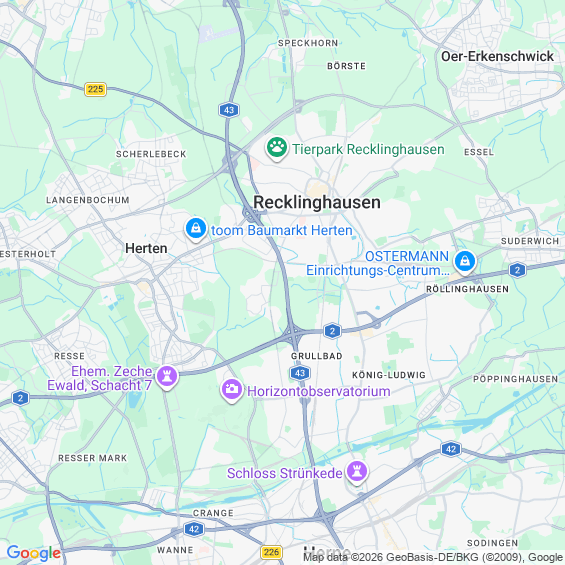
Task: Click the yellow 225 road shield
Action: coord(95,89)
